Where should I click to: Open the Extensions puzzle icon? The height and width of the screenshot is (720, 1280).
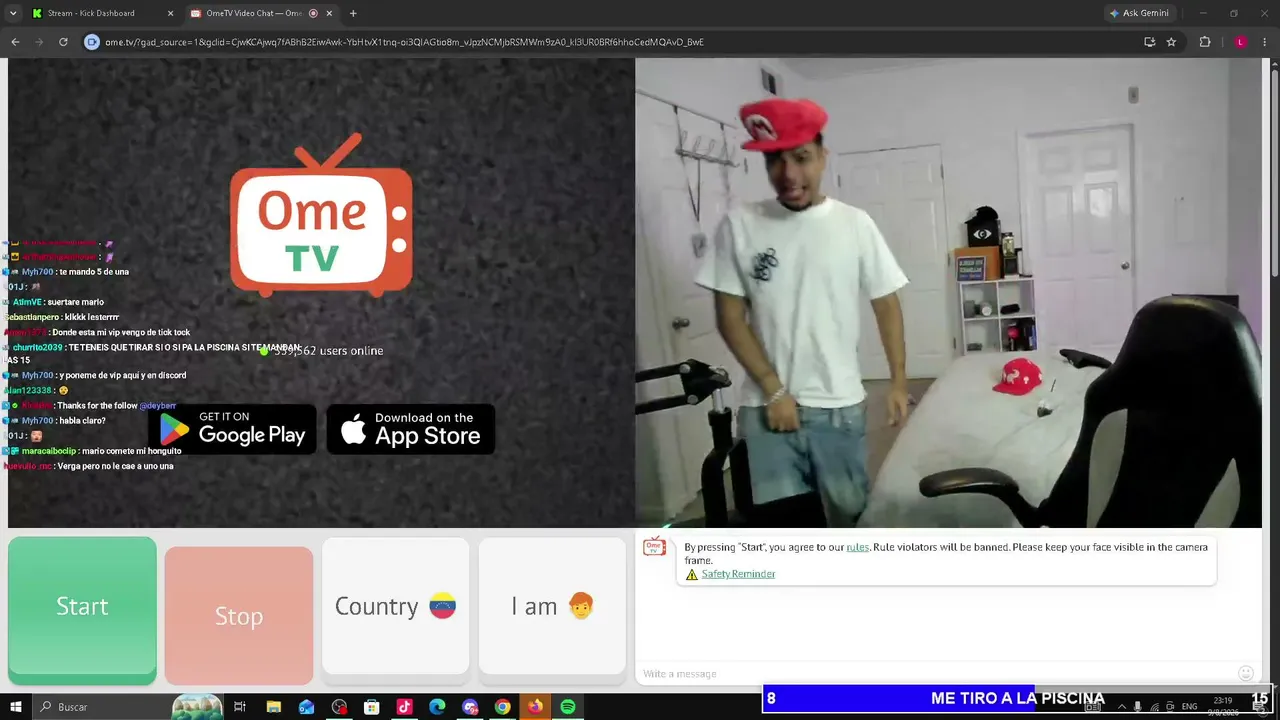[x=1205, y=42]
